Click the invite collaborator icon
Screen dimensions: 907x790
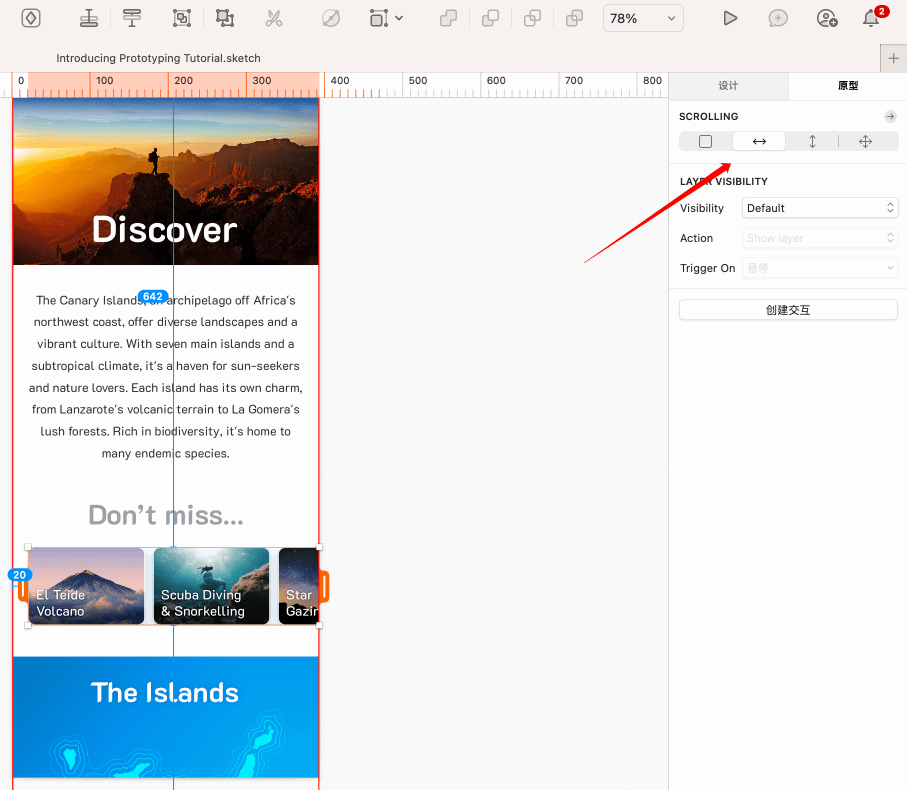click(825, 18)
